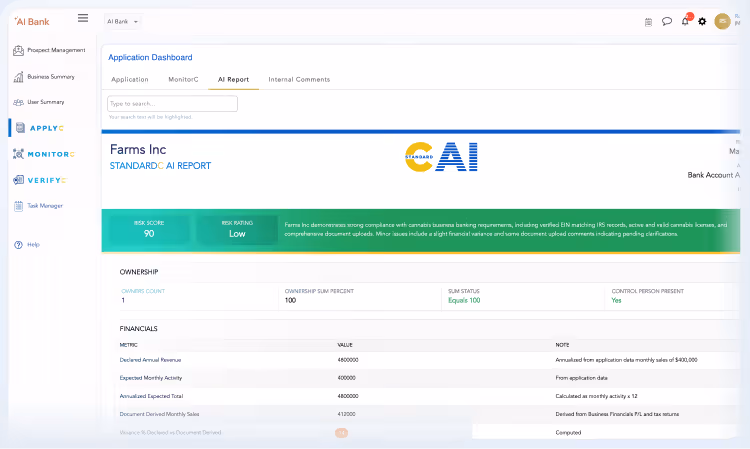Screen dimensions: 750x449
Task: Click the Standard C AI logo
Action: (x=441, y=157)
